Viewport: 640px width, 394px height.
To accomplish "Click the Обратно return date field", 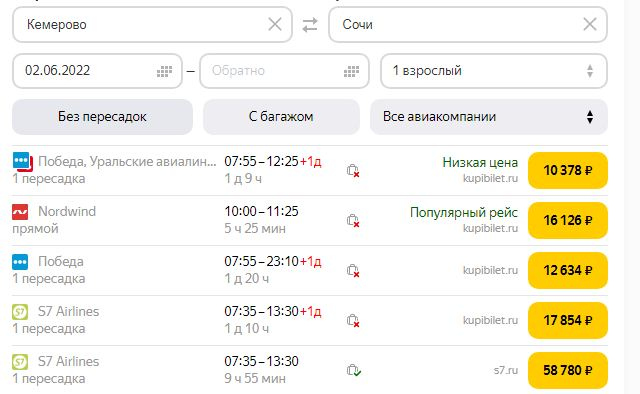I will point(284,71).
